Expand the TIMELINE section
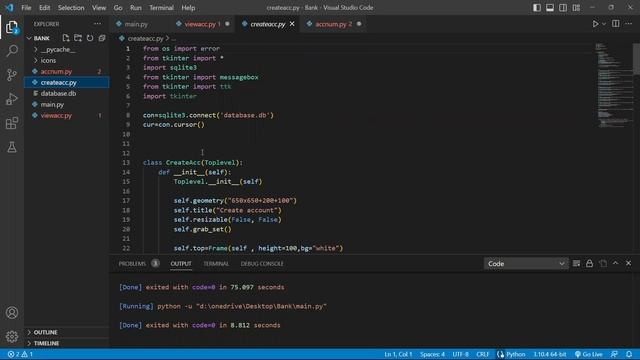Screen dimensions: 640x360 coord(46,343)
